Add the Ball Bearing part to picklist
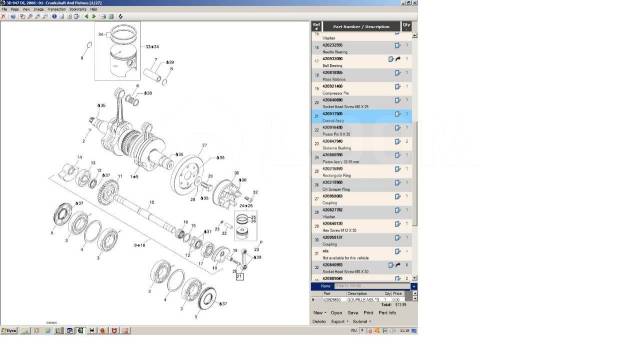 [391, 59]
